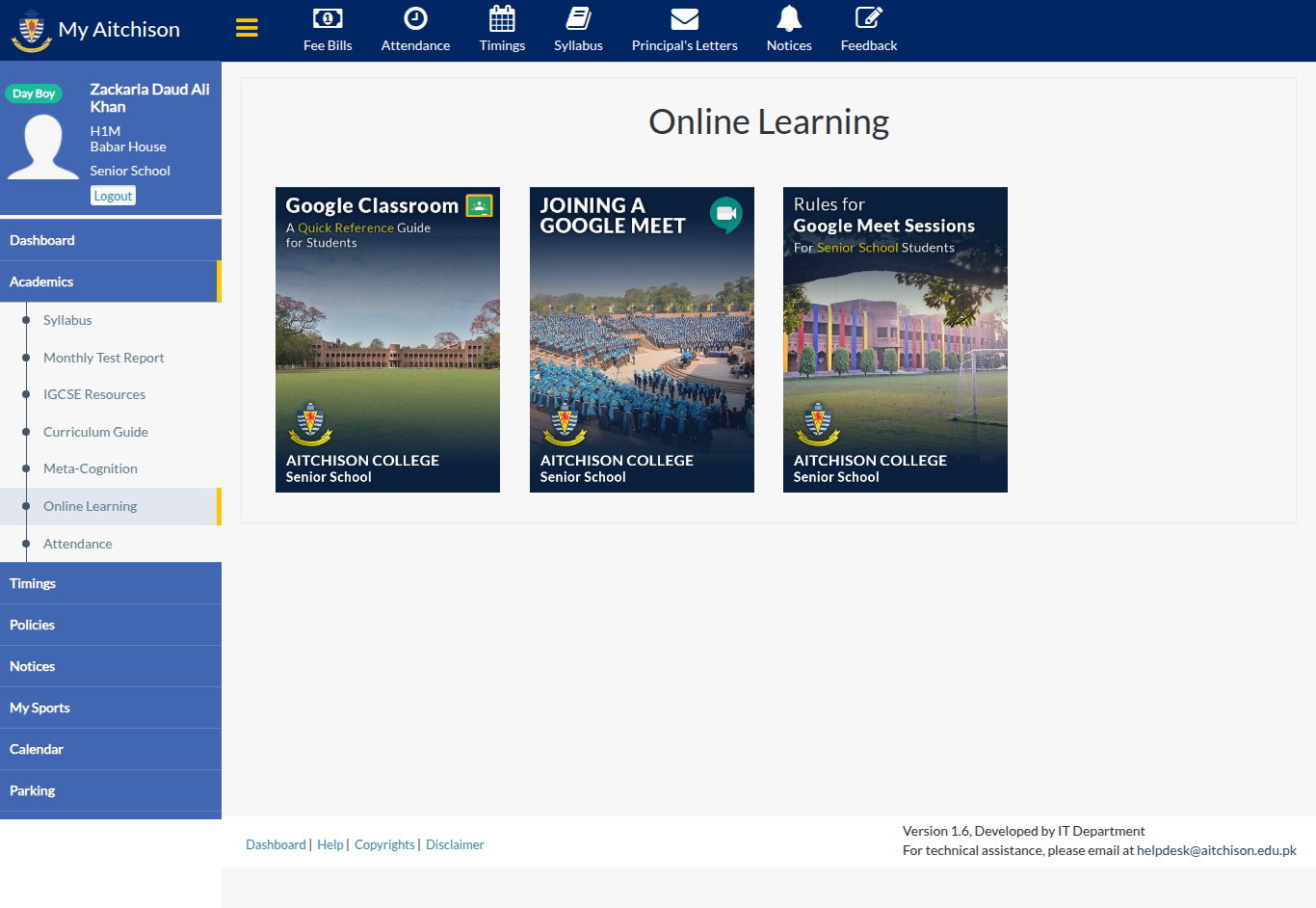Open the Joining a Google Meet card

click(x=642, y=339)
